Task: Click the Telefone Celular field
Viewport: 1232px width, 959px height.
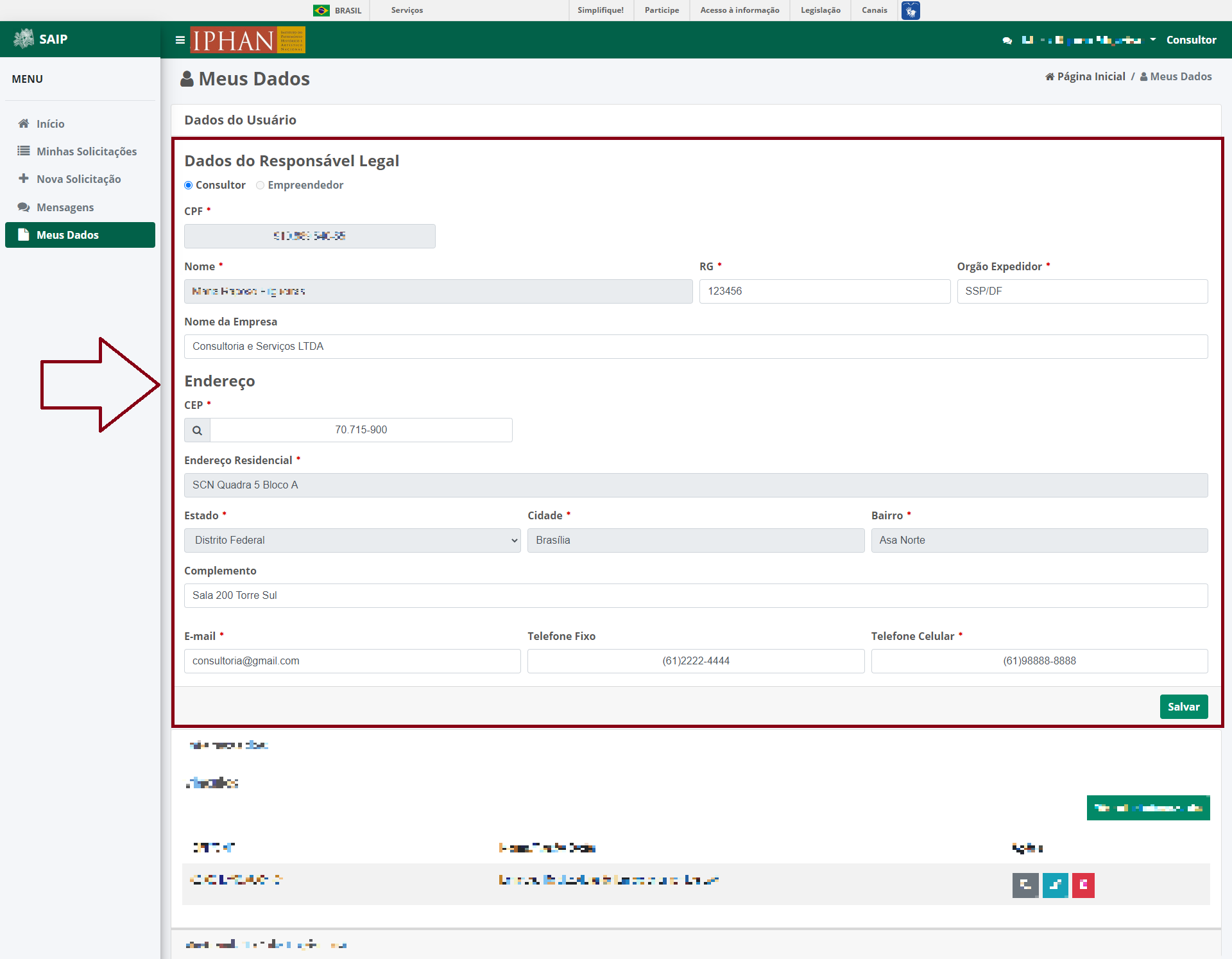Action: (x=1039, y=661)
